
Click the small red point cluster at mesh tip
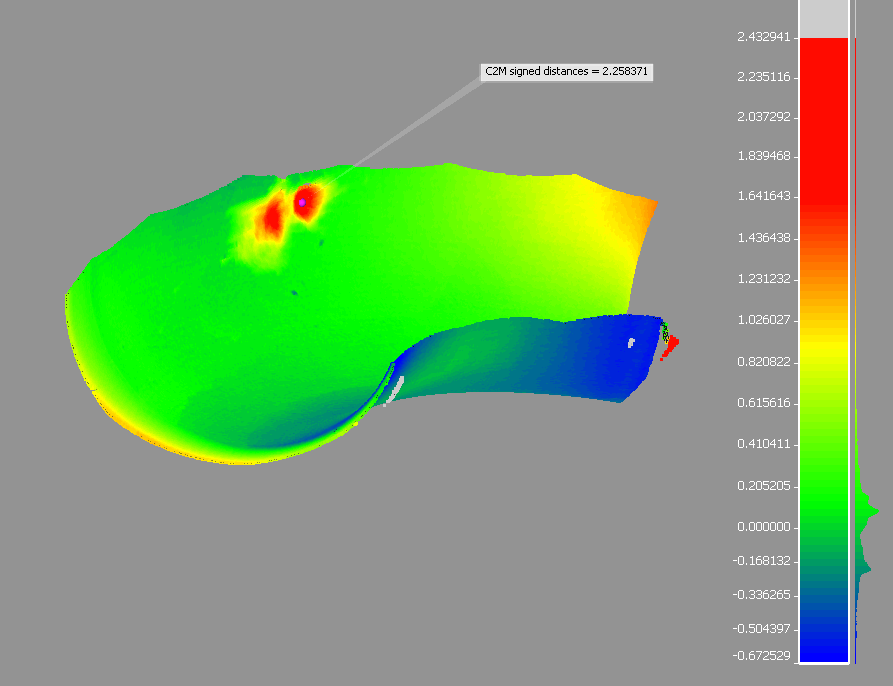670,346
